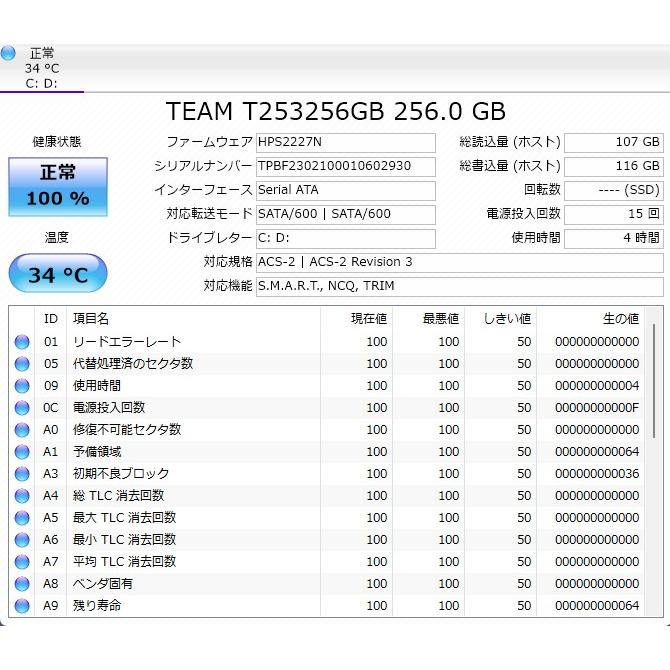Select the 最大 TLC 消去回数 attribute name
The height and width of the screenshot is (670, 670).
click(124, 517)
